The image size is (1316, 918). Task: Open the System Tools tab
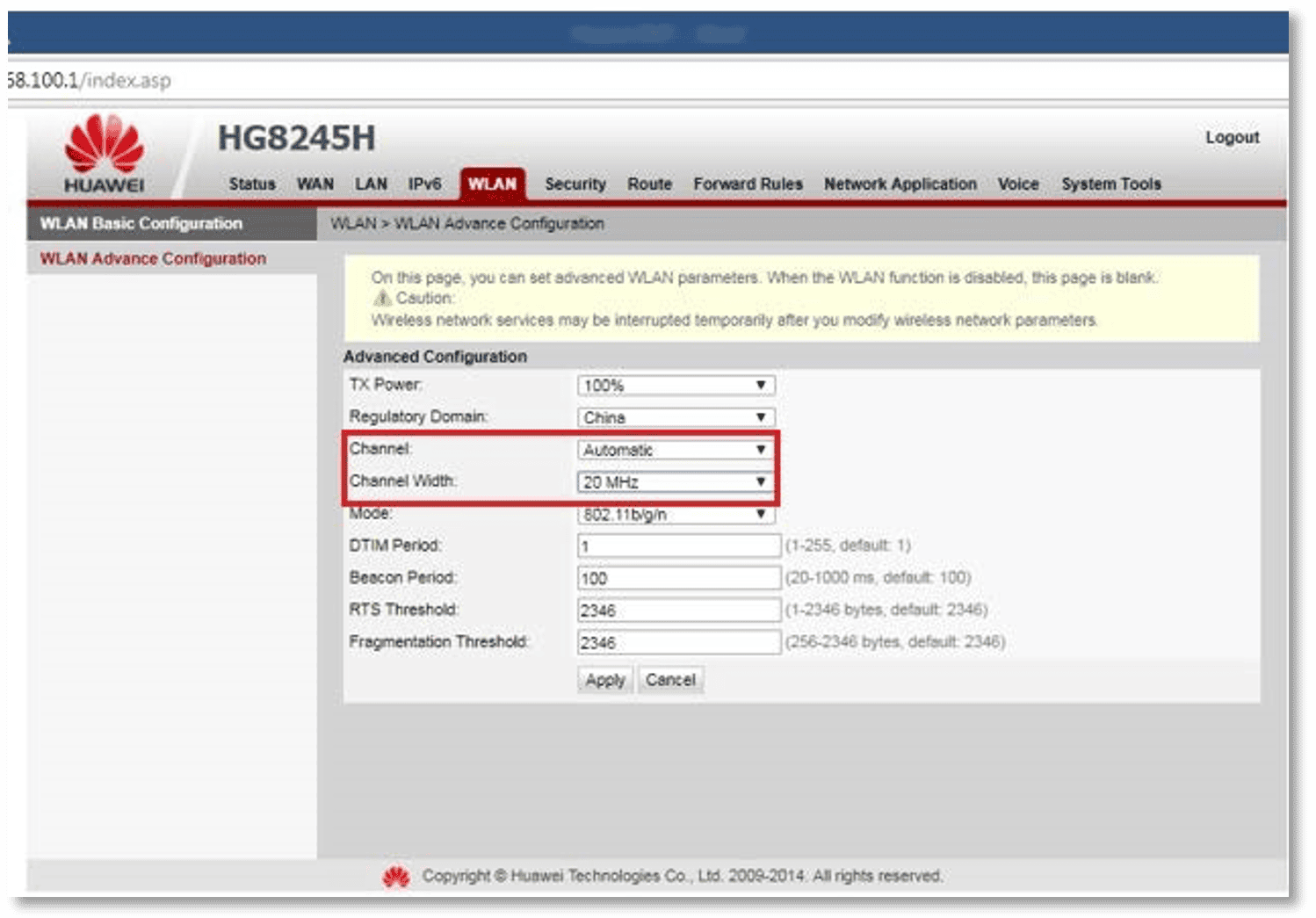1110,184
